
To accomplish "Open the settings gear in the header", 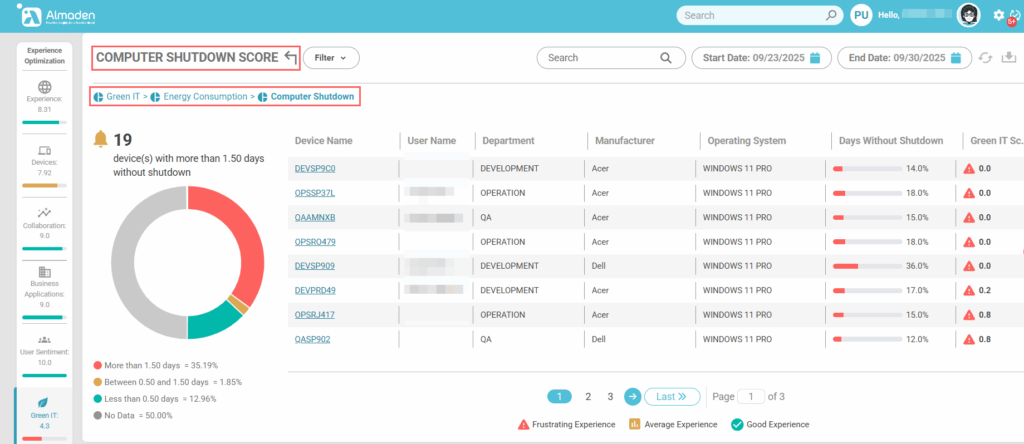I will [998, 15].
